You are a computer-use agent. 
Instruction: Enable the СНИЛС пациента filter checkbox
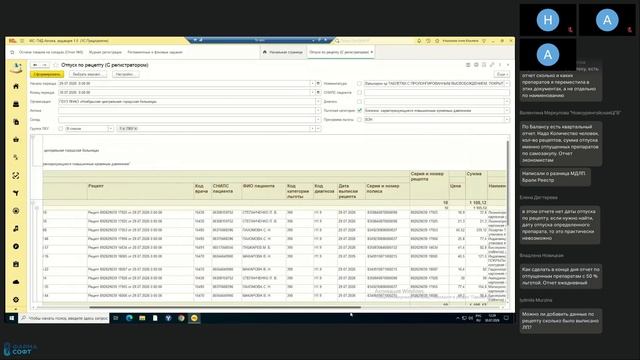(359, 92)
